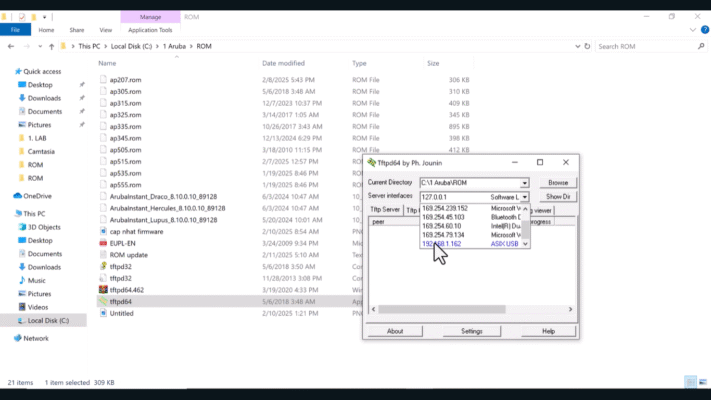Click Name column header to sort
Viewport: 711px width, 400px height.
(x=107, y=63)
